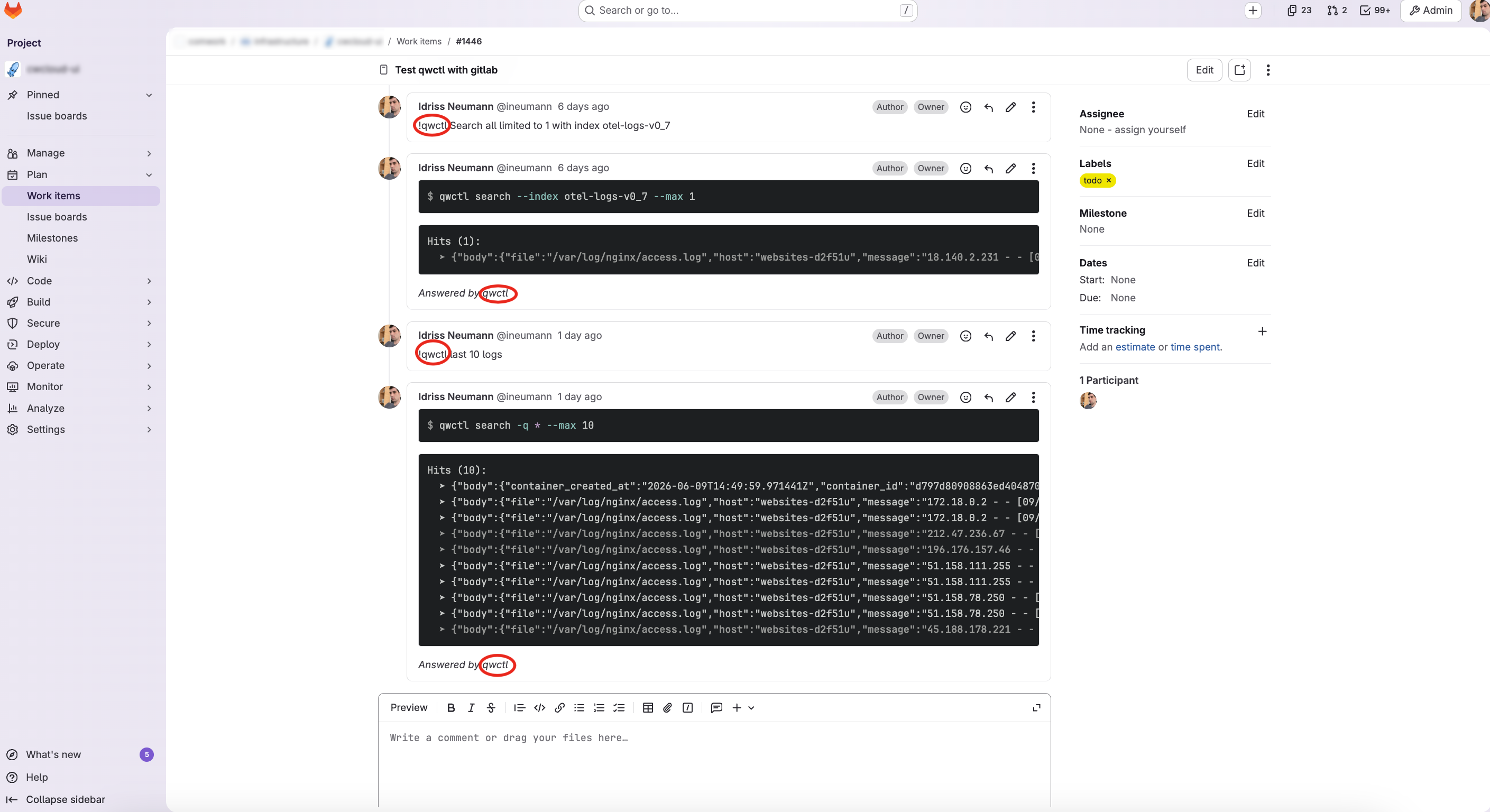Click the 'assign yourself' link
The width and height of the screenshot is (1490, 812).
[1150, 130]
